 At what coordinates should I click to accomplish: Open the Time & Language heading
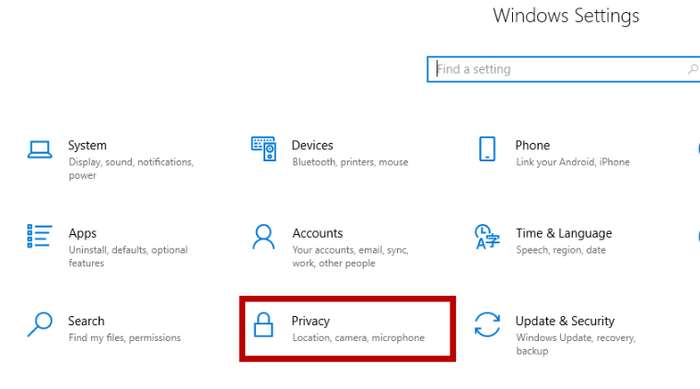[564, 233]
